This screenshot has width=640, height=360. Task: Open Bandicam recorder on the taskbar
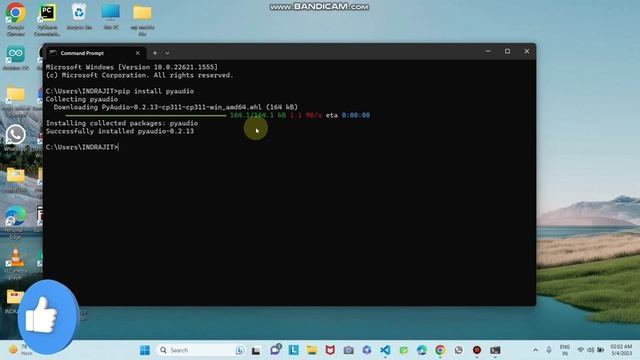pos(477,350)
